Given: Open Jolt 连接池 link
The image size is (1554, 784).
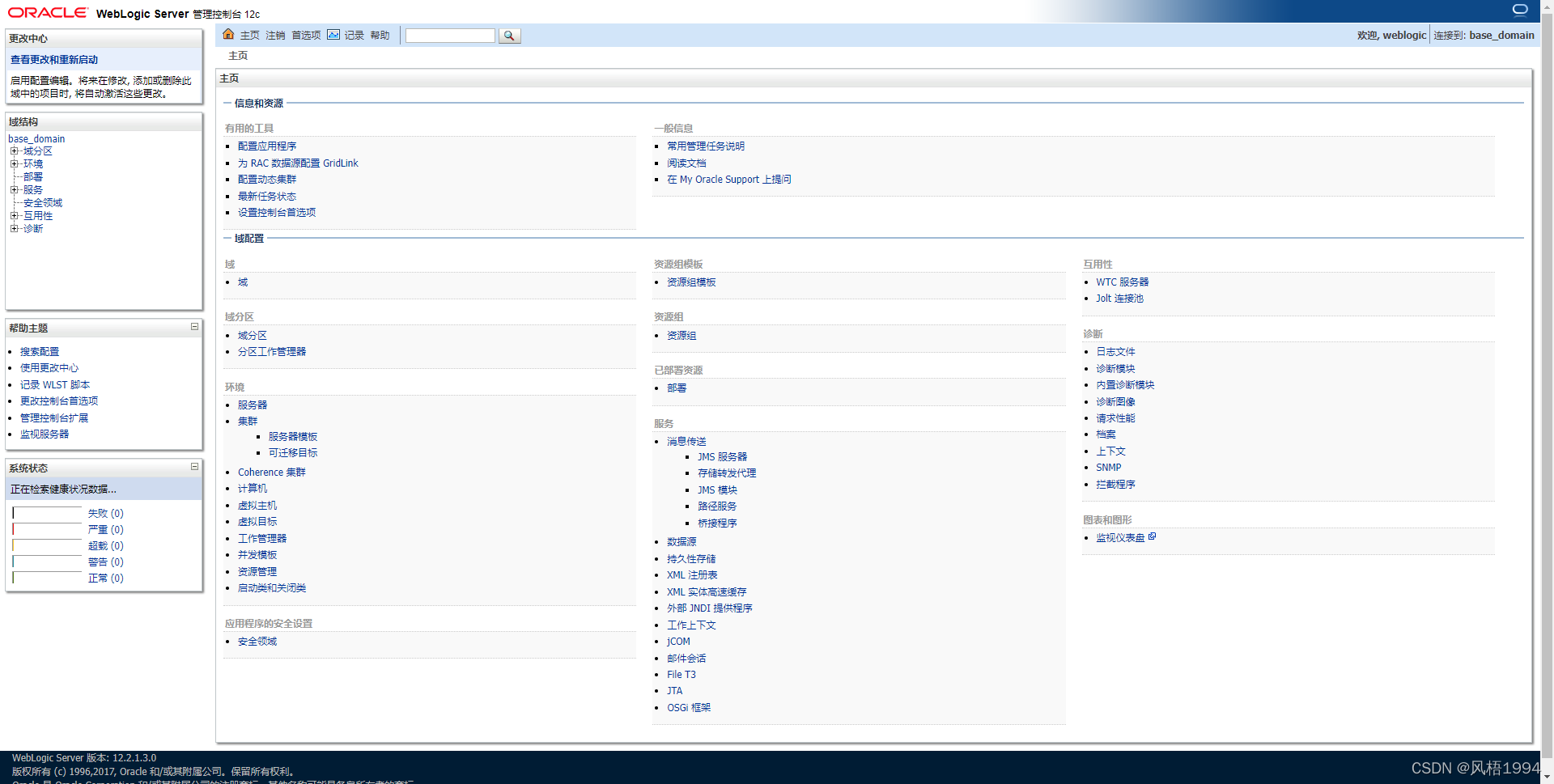Looking at the screenshot, I should click(1120, 299).
